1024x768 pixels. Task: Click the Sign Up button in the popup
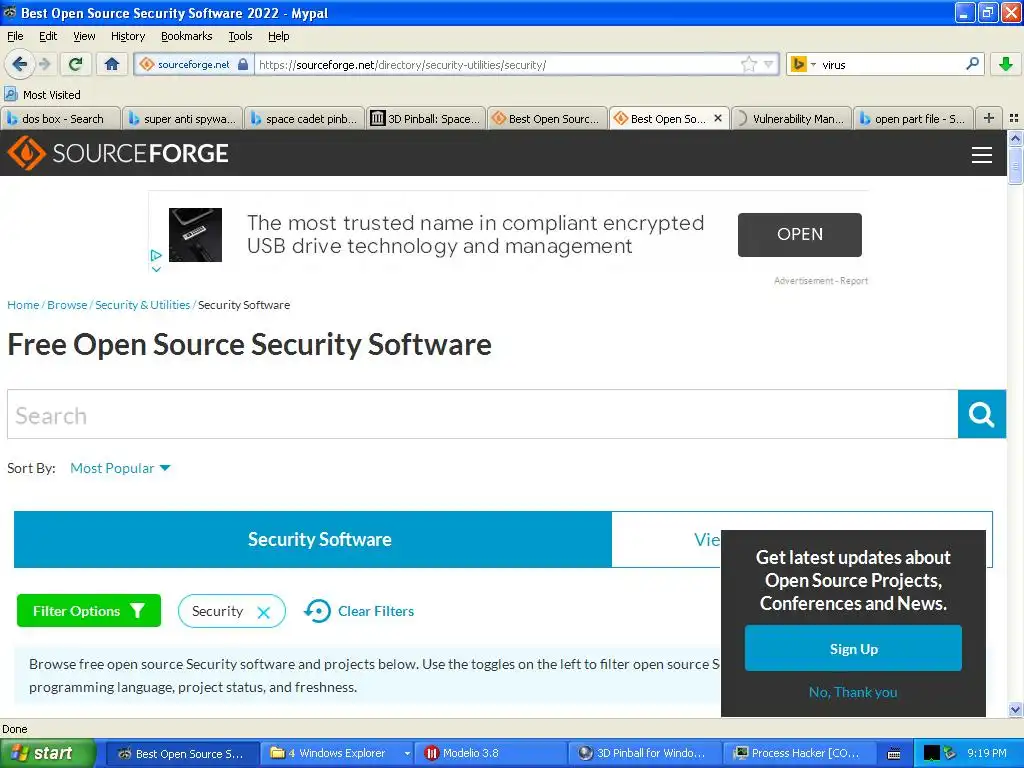[x=853, y=648]
